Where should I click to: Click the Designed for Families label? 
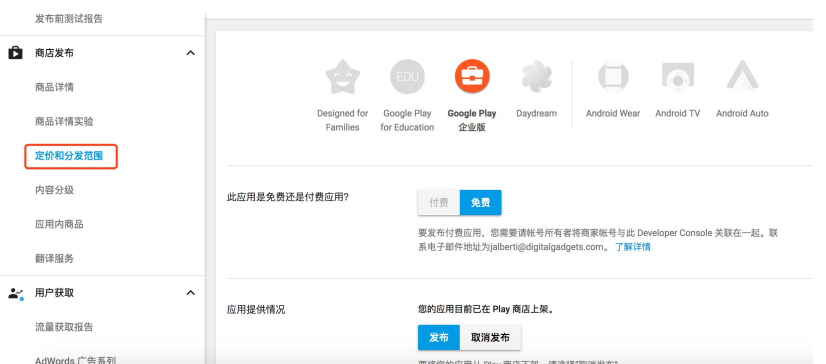tap(342, 120)
